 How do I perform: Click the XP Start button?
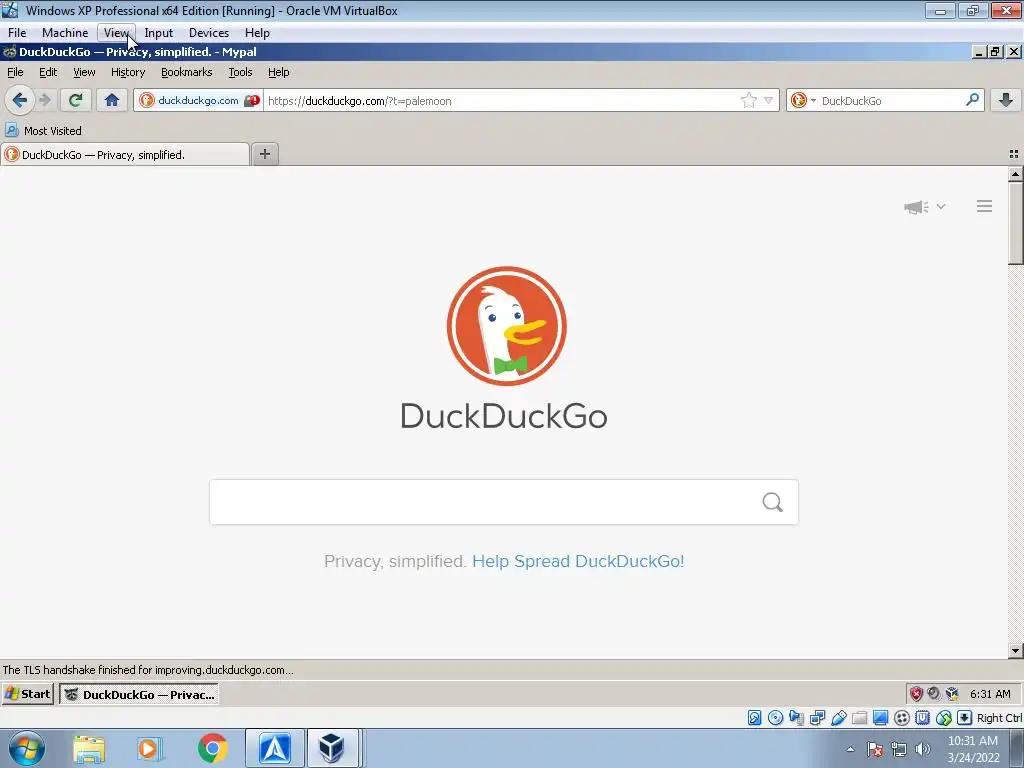pos(27,694)
